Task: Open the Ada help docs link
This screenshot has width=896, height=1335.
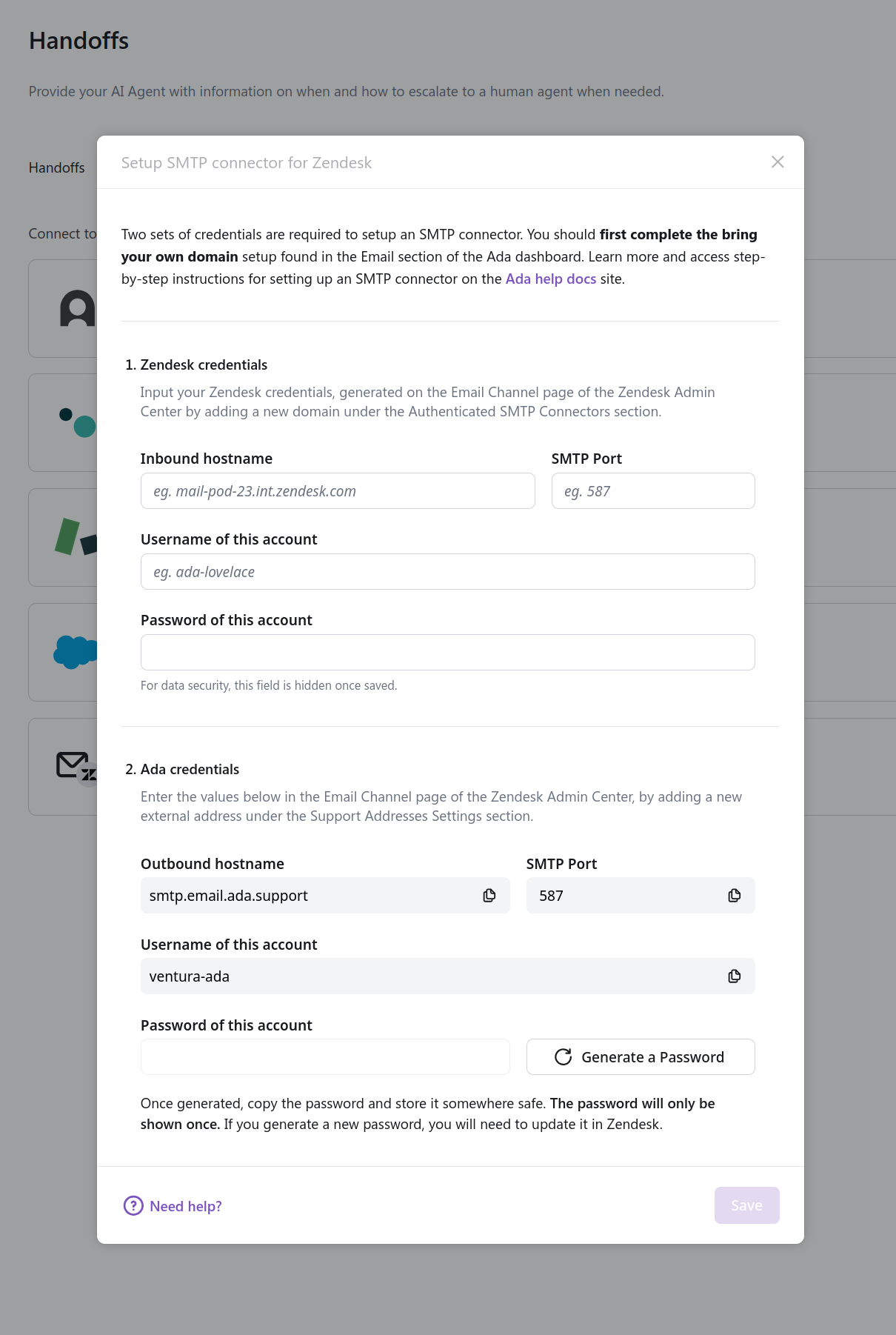Action: (550, 279)
